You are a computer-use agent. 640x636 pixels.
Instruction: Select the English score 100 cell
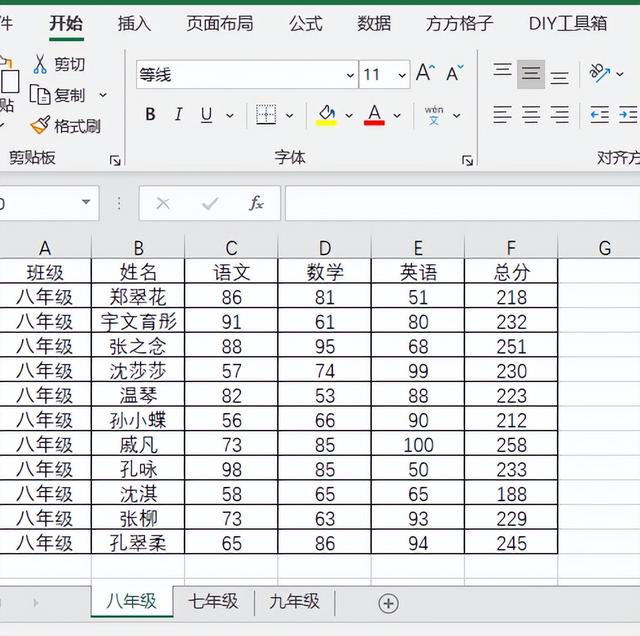point(418,445)
